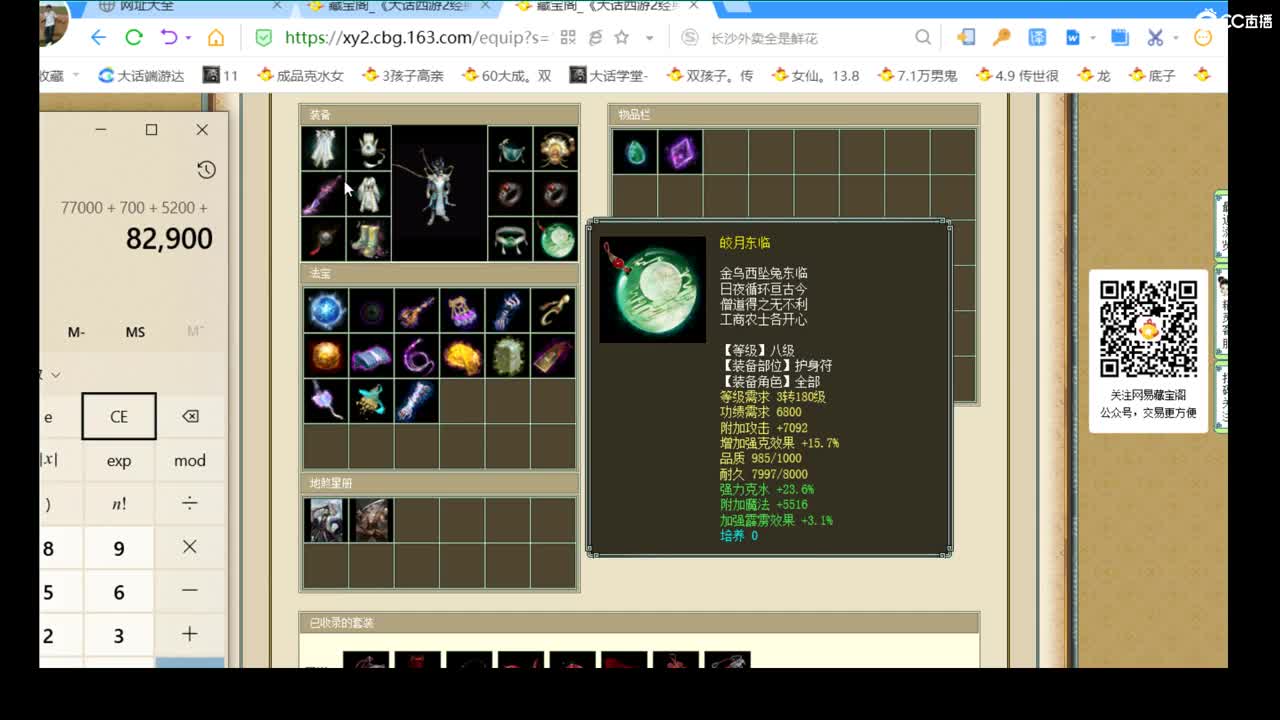Screen dimensions: 1280x720
Task: Click the calculator multiply button
Action: pyautogui.click(x=190, y=547)
